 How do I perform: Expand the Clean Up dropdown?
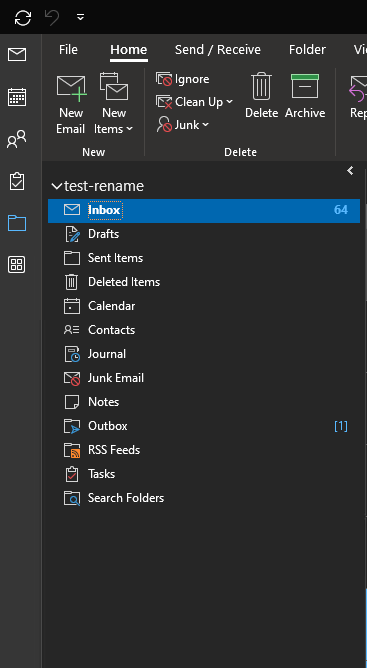click(x=194, y=102)
